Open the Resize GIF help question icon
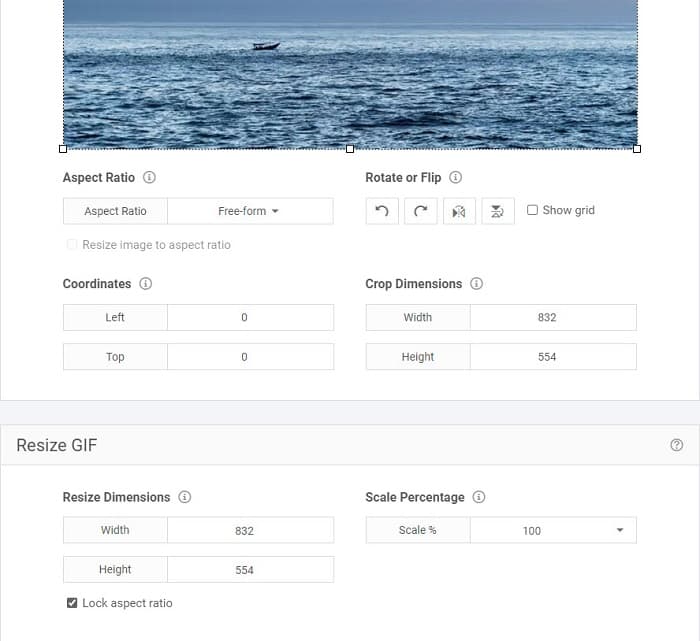 pyautogui.click(x=677, y=445)
